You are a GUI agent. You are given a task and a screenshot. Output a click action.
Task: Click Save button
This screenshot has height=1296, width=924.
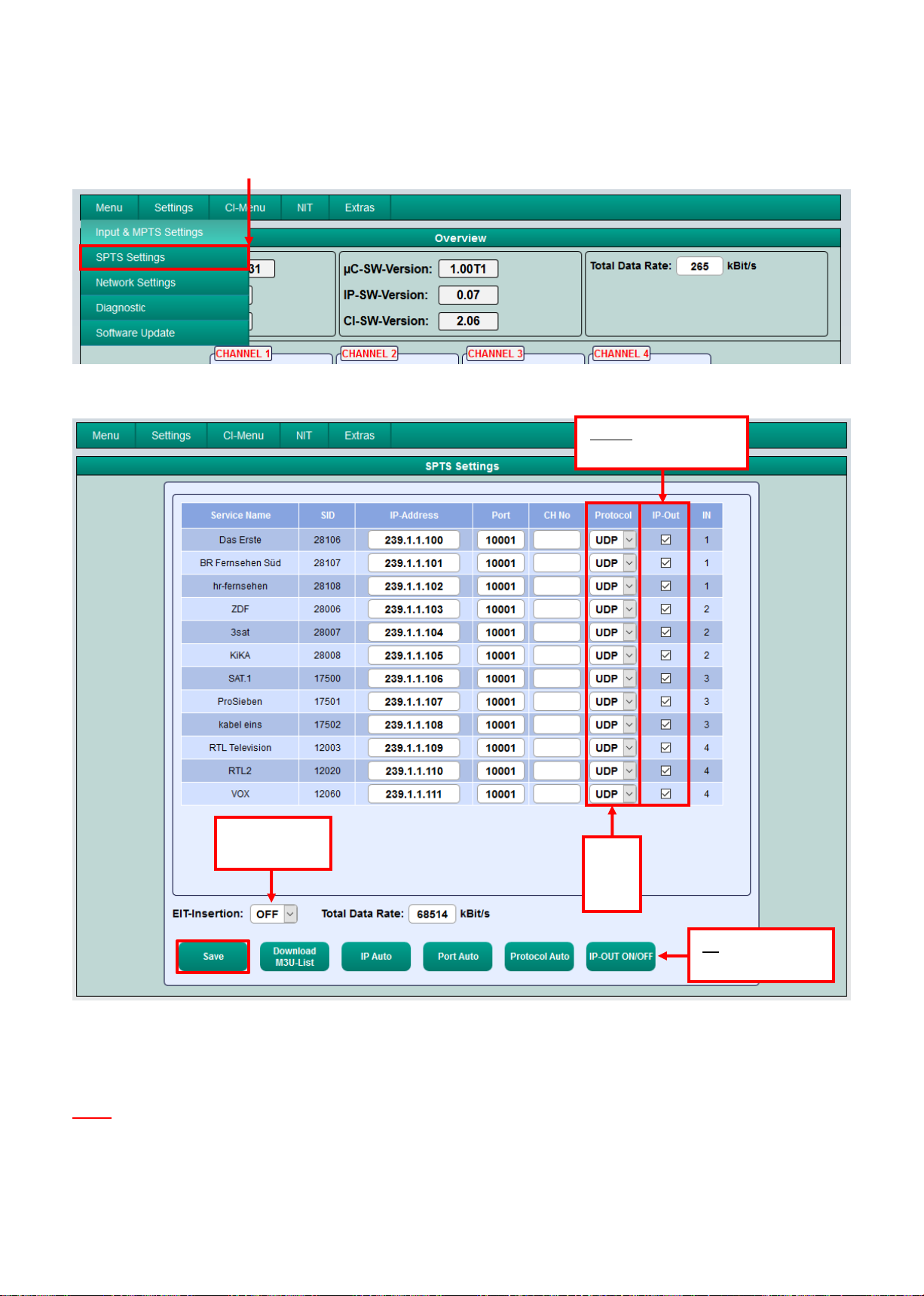tap(213, 957)
